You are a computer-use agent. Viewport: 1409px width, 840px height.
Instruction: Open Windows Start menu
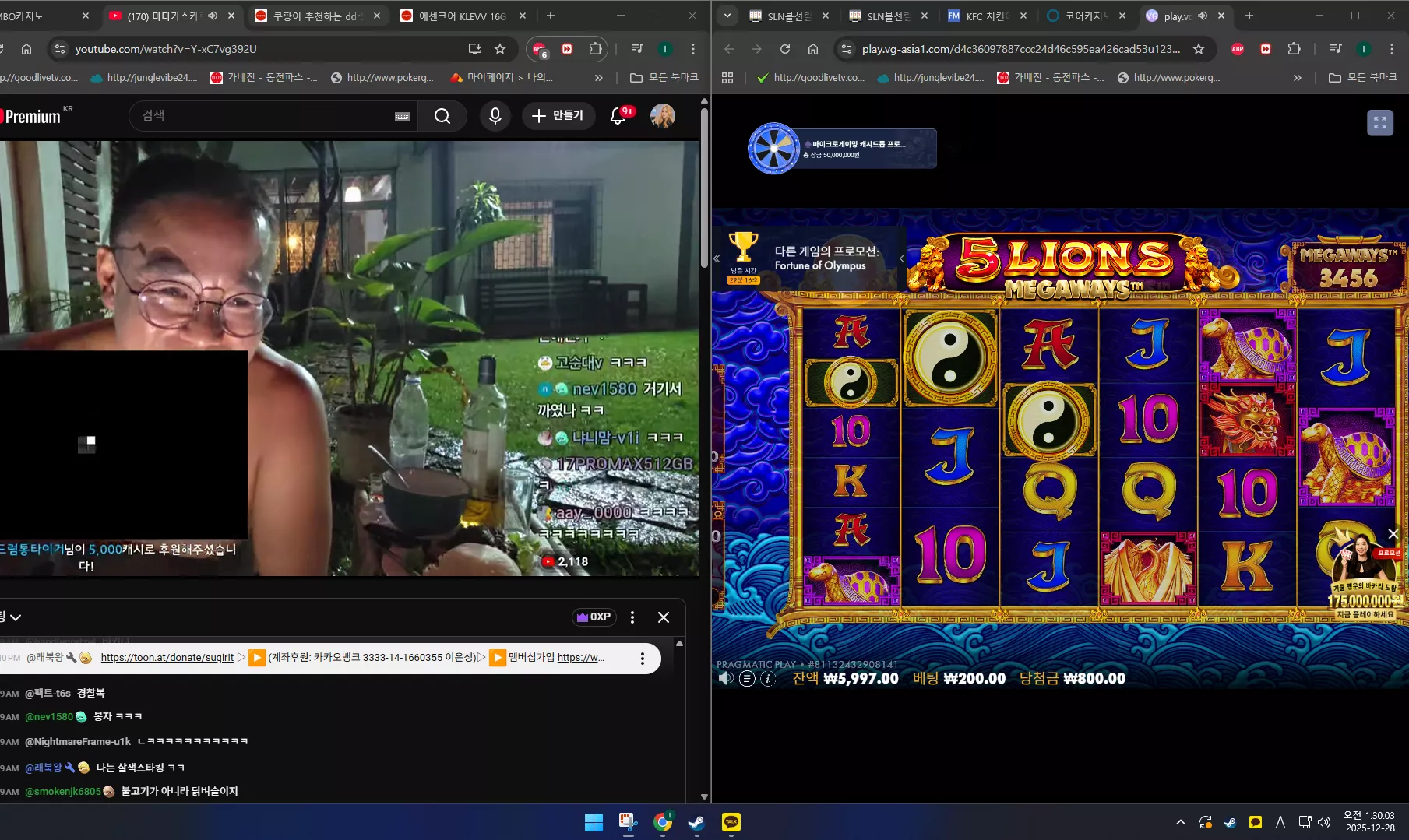(x=594, y=822)
